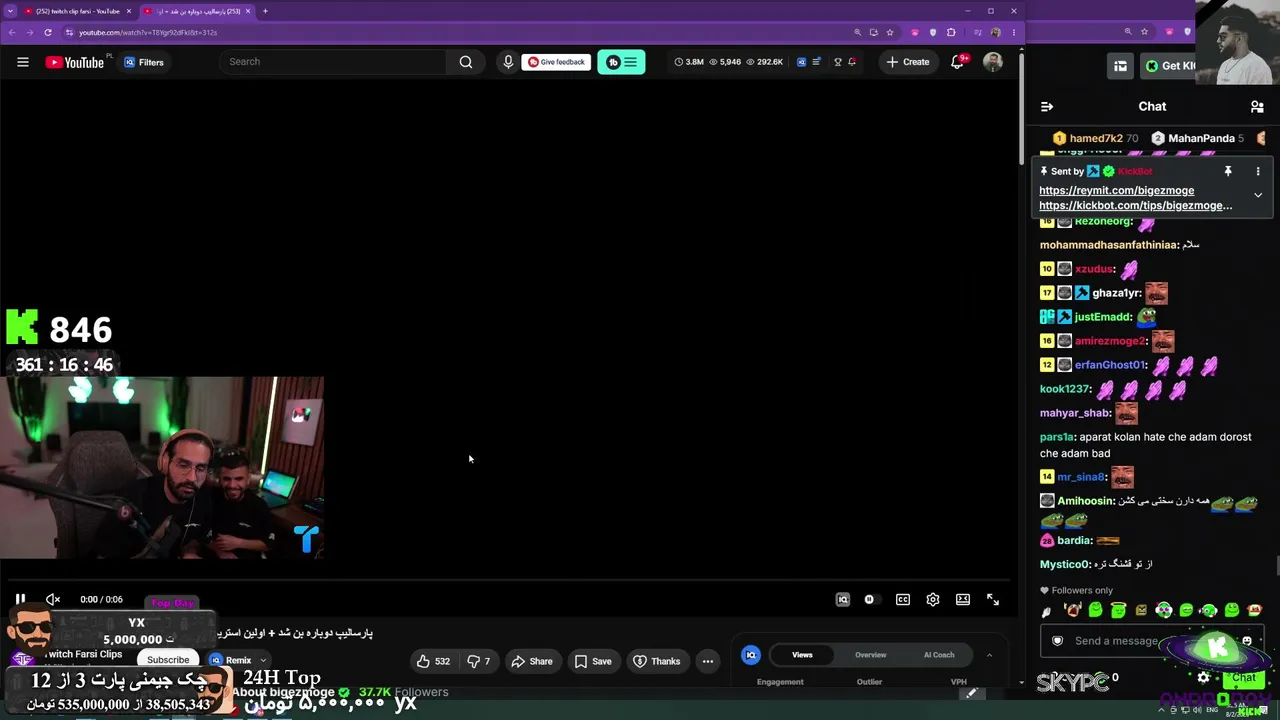Open the pinned message options menu

tap(1258, 172)
